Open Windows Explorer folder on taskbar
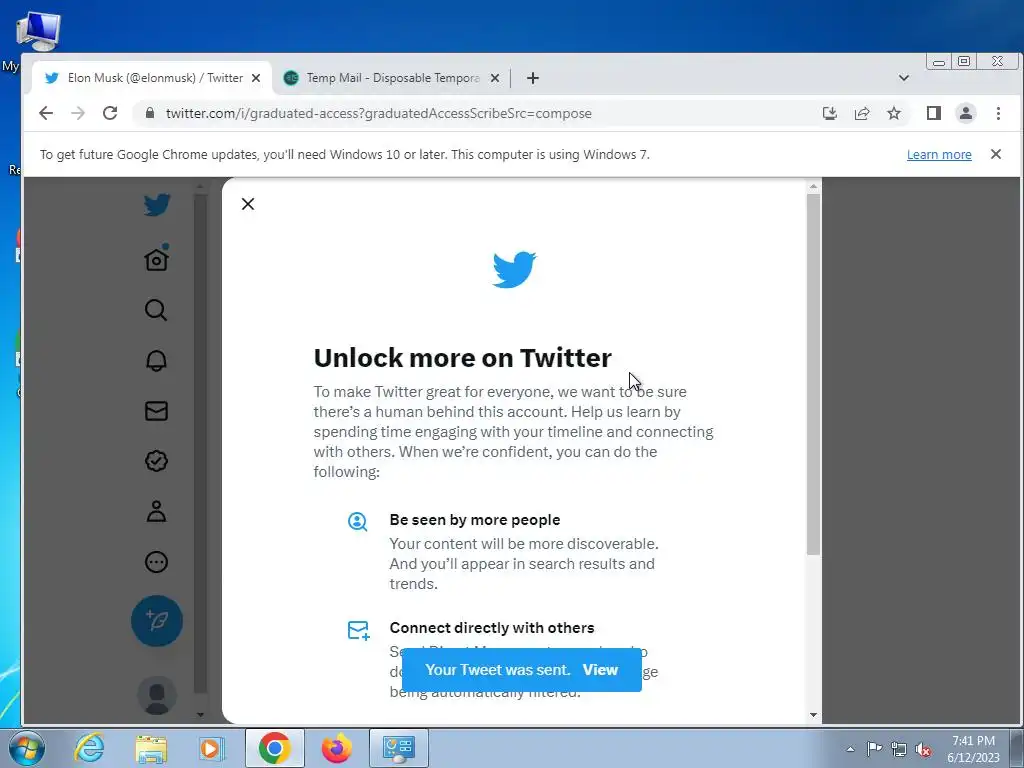Image resolution: width=1024 pixels, height=768 pixels. pyautogui.click(x=151, y=748)
